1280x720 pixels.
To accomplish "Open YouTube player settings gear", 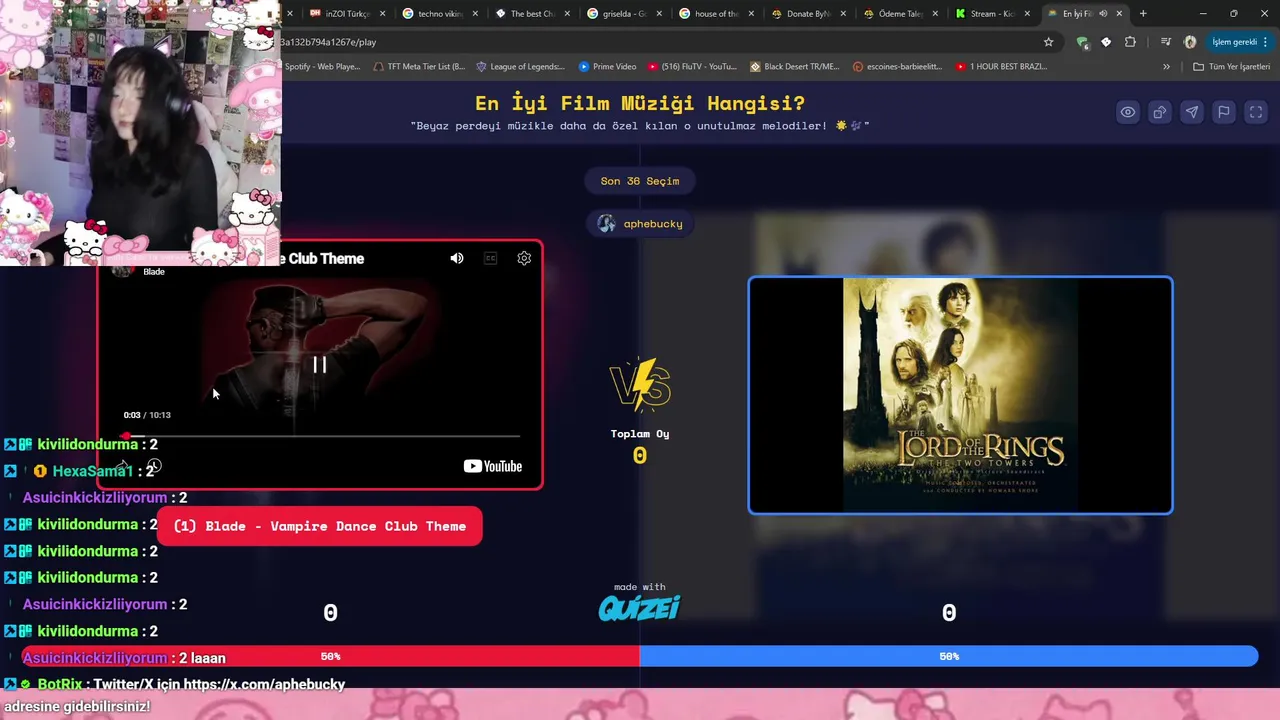I will coord(524,258).
